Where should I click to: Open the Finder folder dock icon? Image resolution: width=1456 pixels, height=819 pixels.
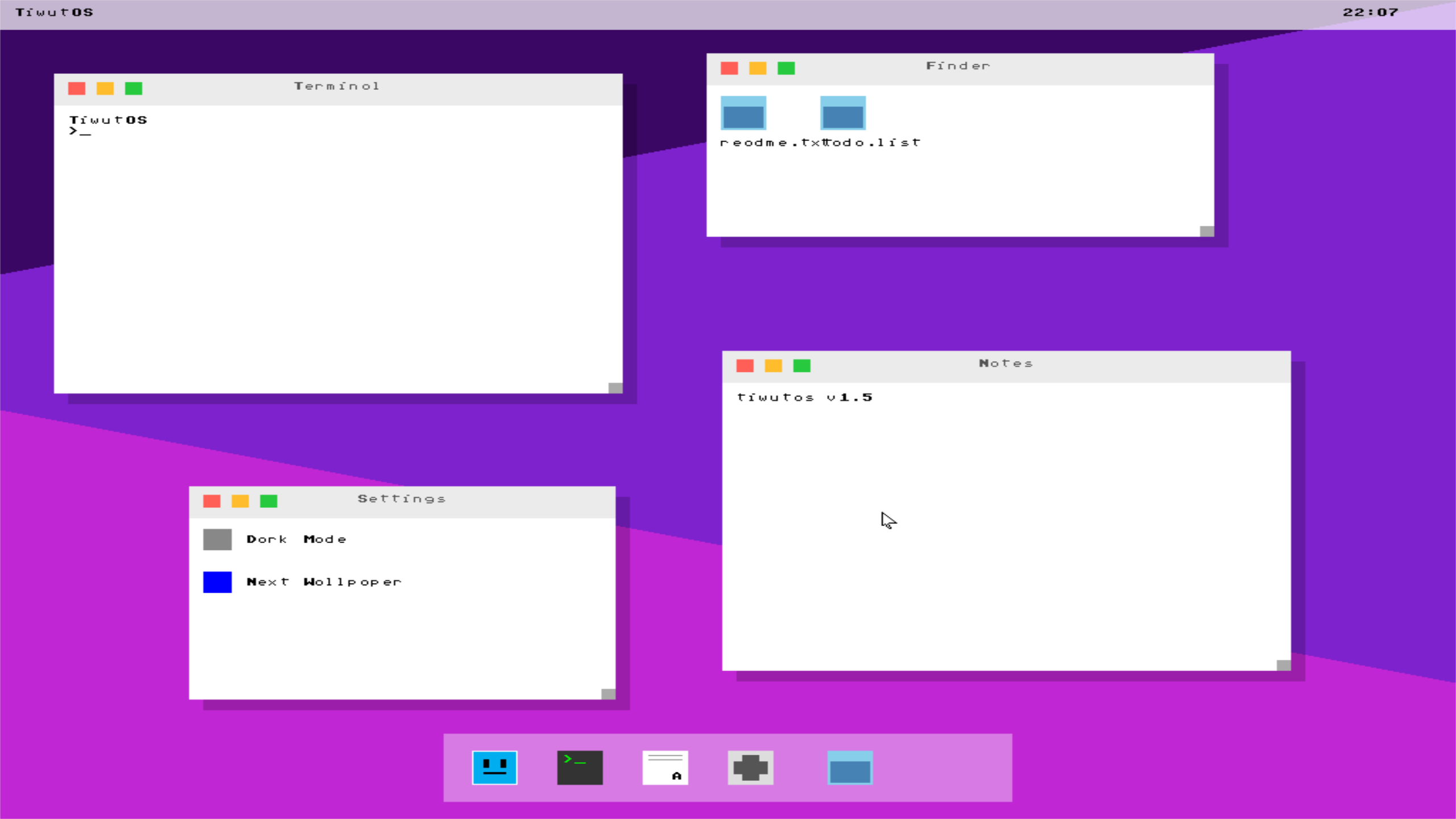(x=850, y=767)
